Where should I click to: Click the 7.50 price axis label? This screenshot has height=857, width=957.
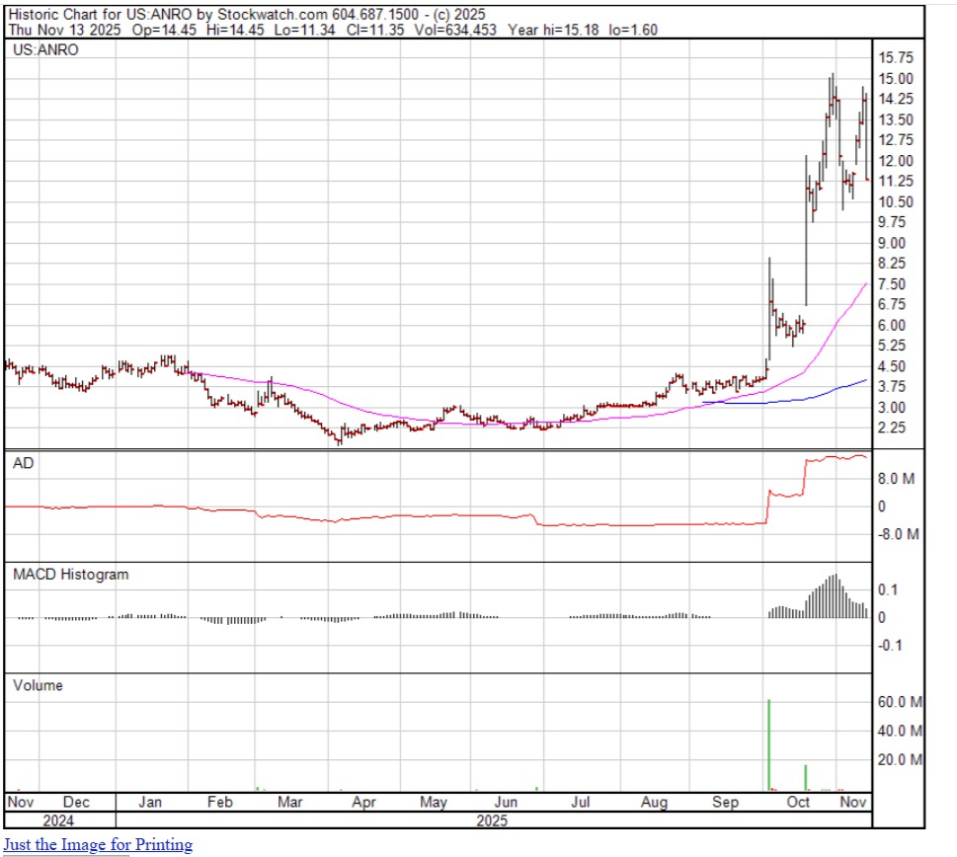pyautogui.click(x=892, y=284)
